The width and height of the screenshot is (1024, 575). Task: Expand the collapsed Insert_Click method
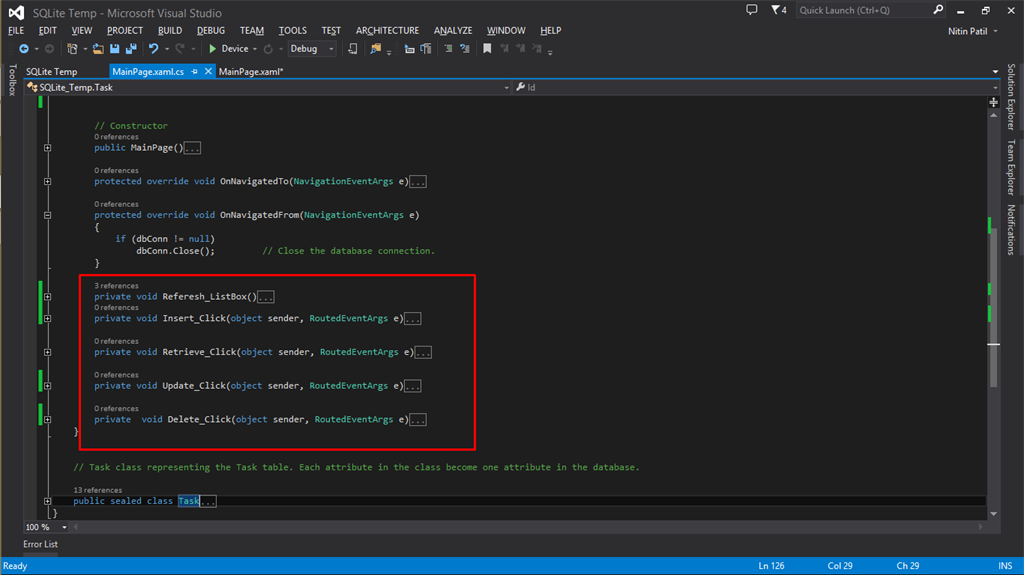(47, 319)
